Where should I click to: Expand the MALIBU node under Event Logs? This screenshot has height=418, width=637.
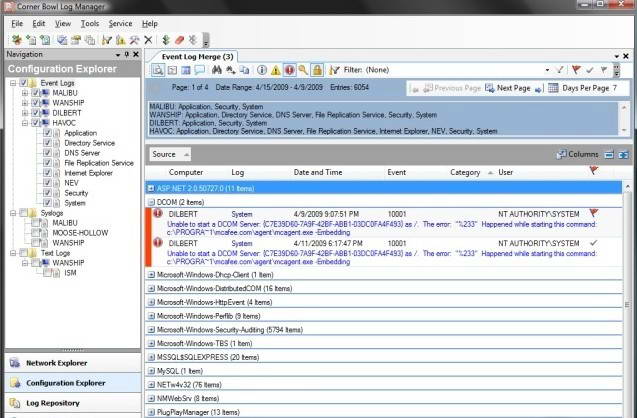click(x=23, y=93)
